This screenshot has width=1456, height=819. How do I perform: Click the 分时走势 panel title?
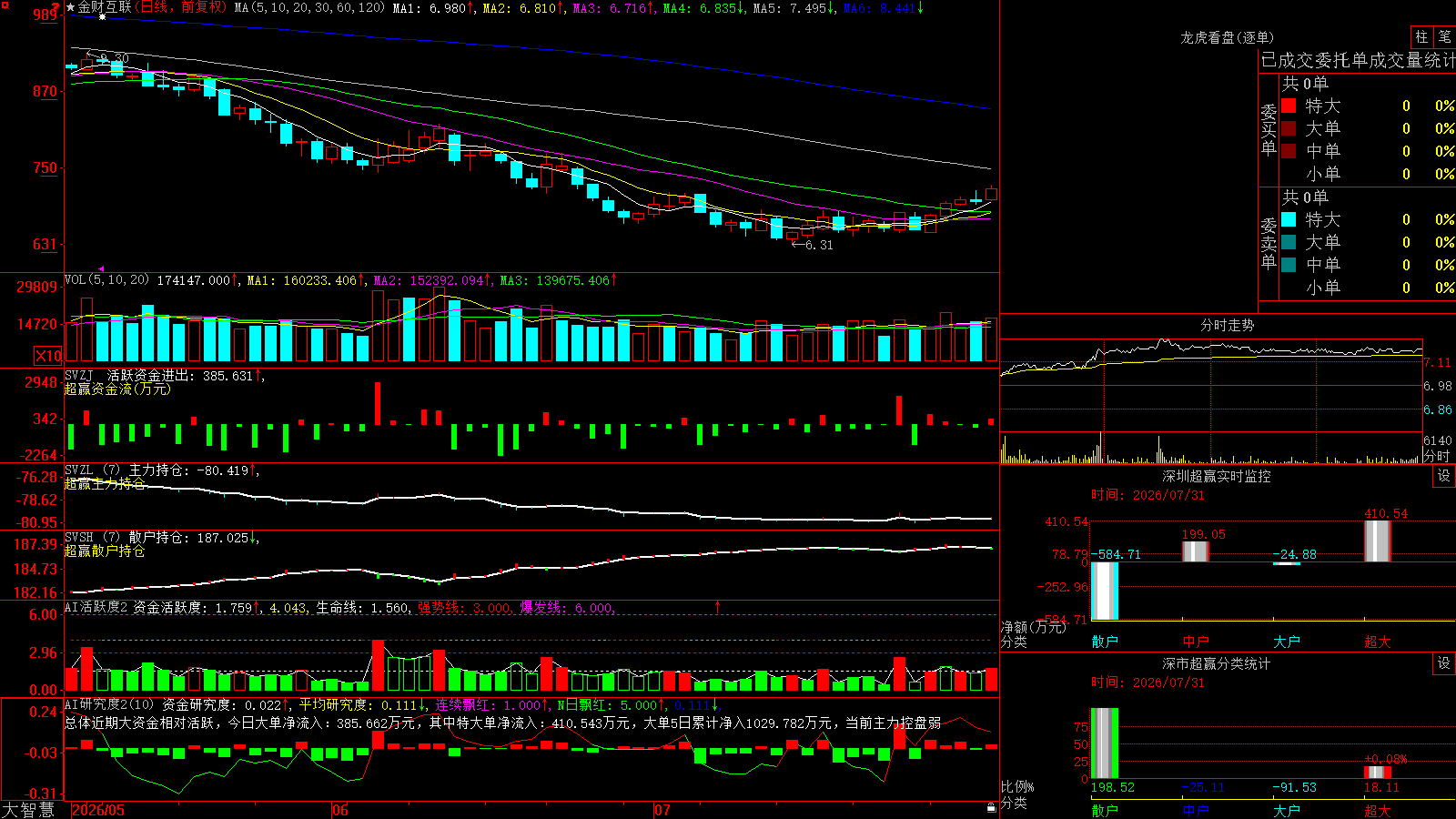click(1227, 325)
